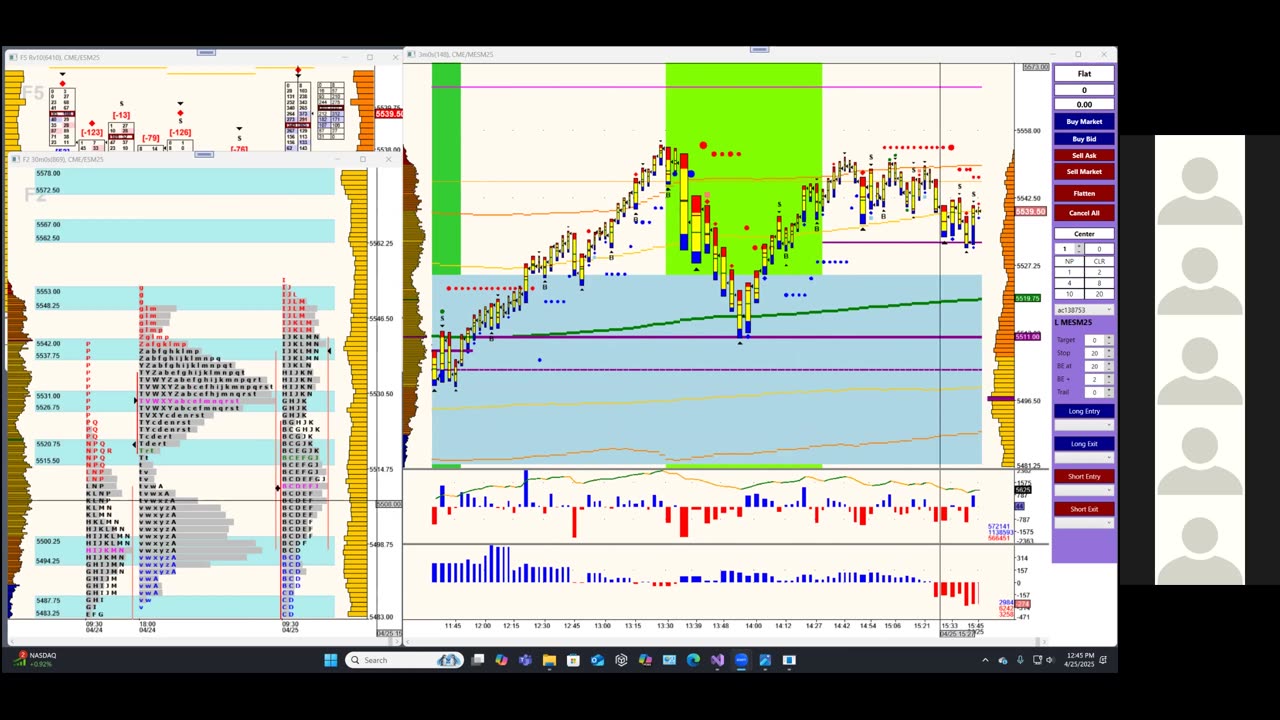Viewport: 1280px width, 720px height.
Task: Click the 3m0s MESM25 chart window icon
Action: (x=412, y=54)
